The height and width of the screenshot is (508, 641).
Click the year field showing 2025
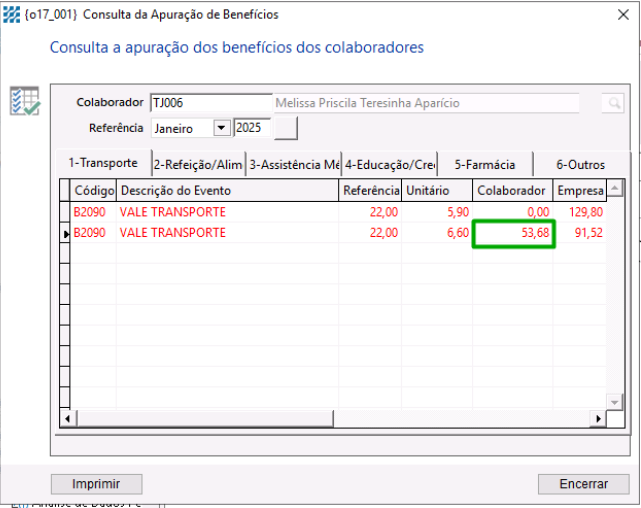pyautogui.click(x=252, y=128)
